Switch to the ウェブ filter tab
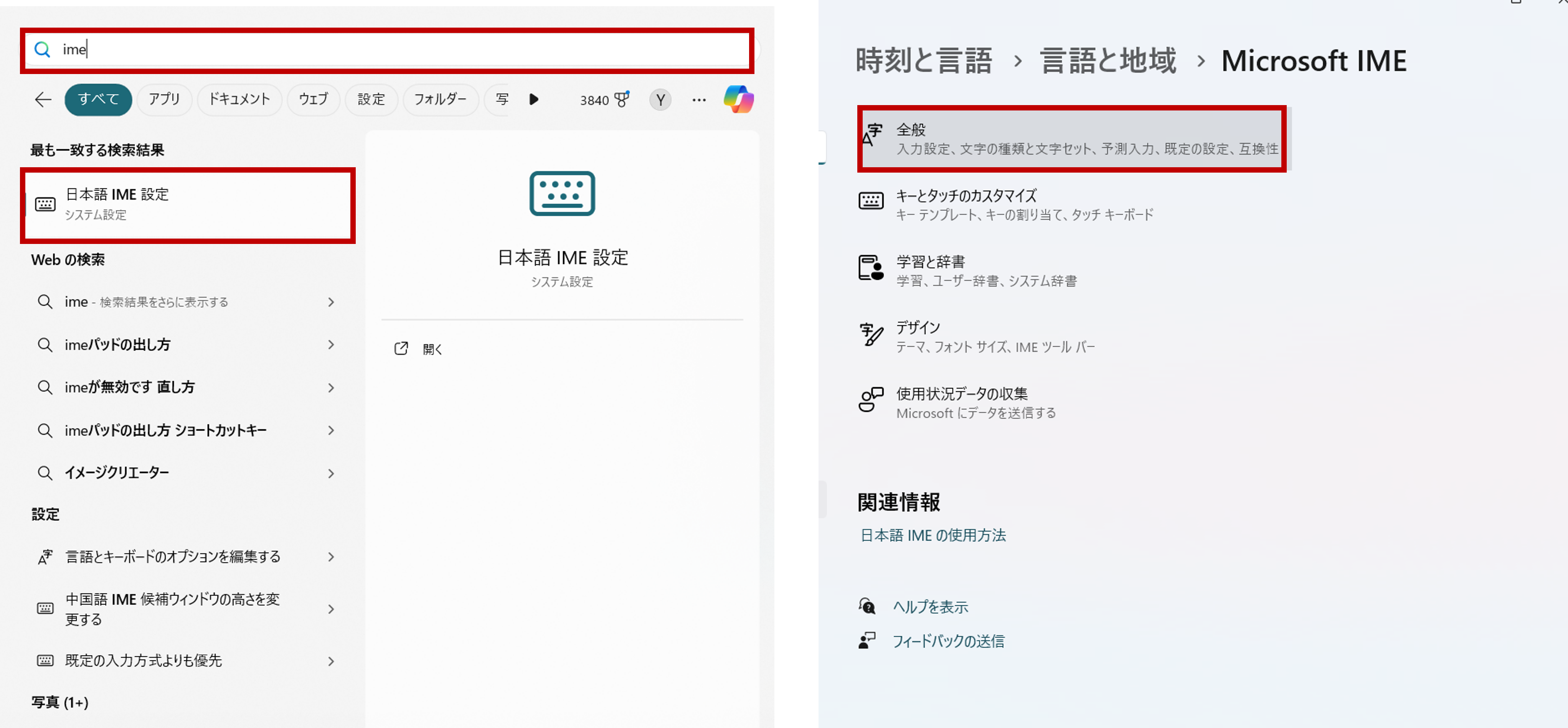Viewport: 1568px width, 728px height. click(314, 99)
